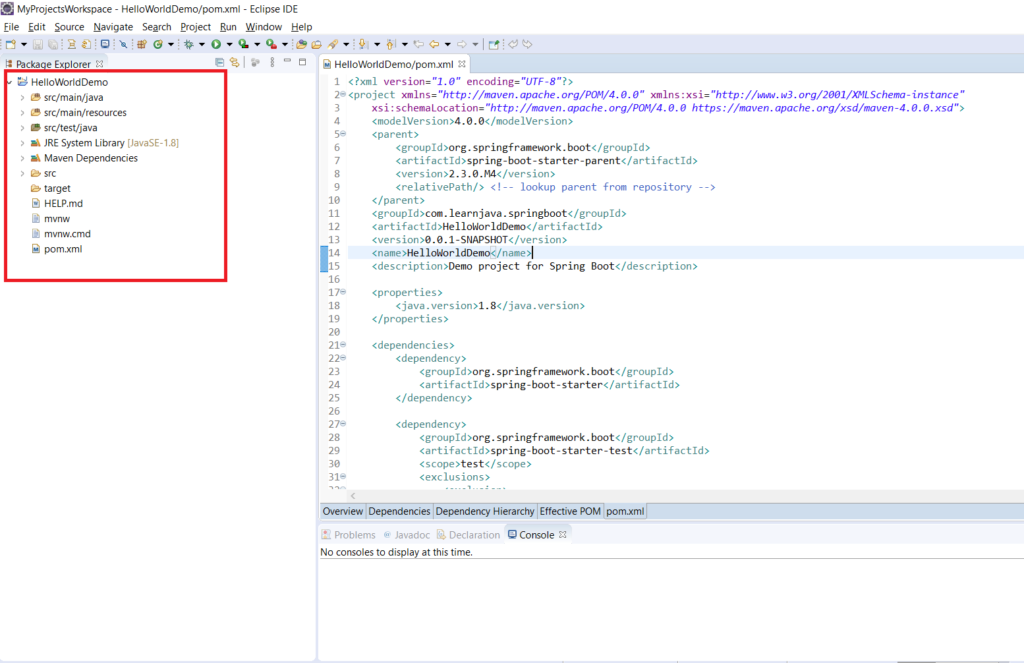Collapse All folders in Package Explorer
Image resolution: width=1024 pixels, height=663 pixels.
[220, 62]
